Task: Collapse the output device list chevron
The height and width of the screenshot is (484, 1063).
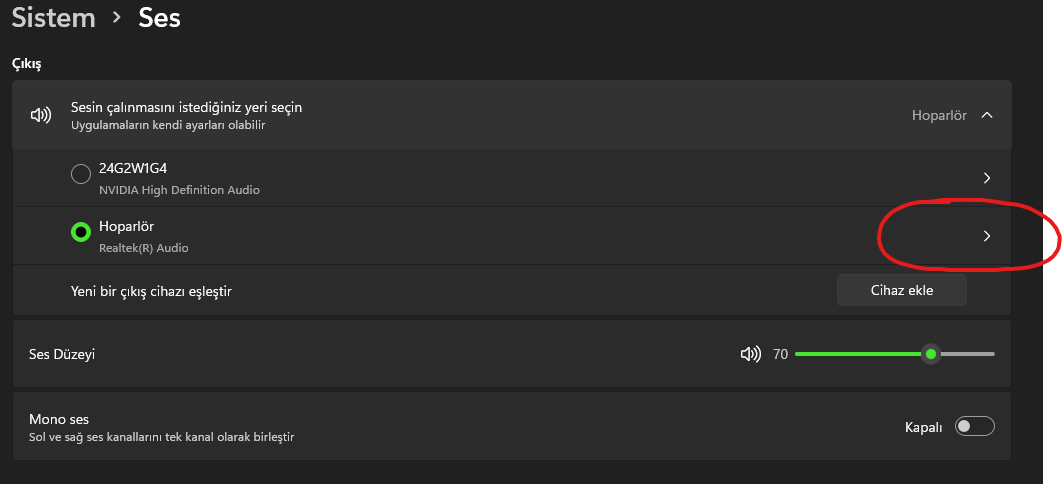Action: pyautogui.click(x=987, y=115)
